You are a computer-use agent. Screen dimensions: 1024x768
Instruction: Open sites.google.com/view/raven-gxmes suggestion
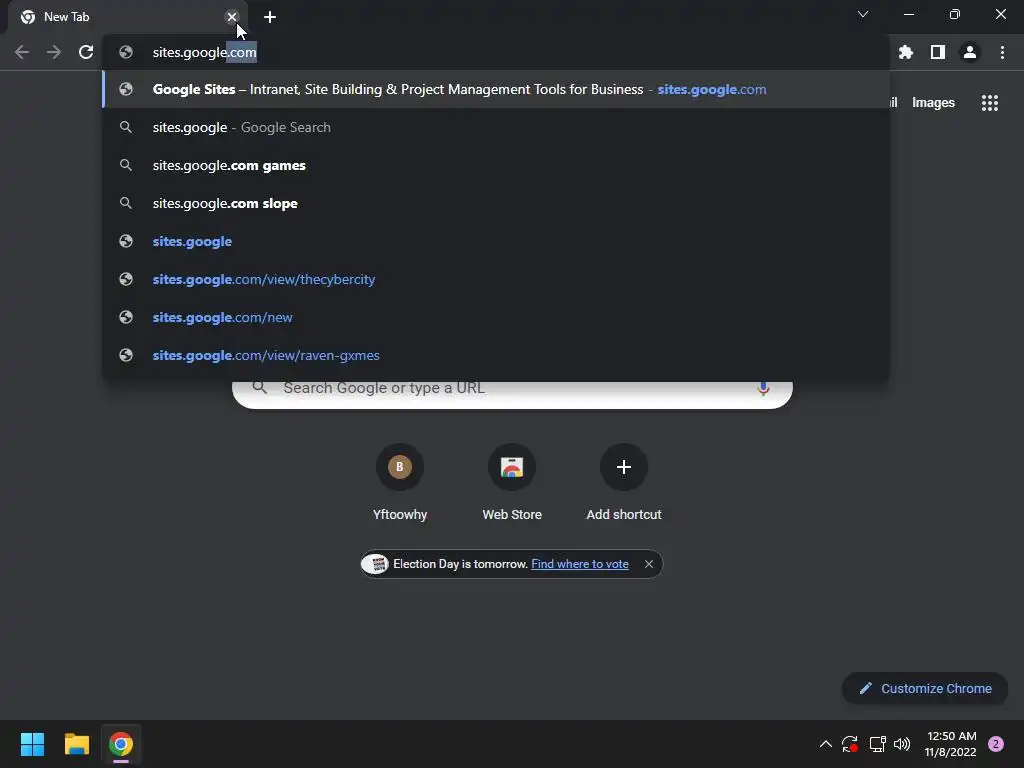coord(496,355)
